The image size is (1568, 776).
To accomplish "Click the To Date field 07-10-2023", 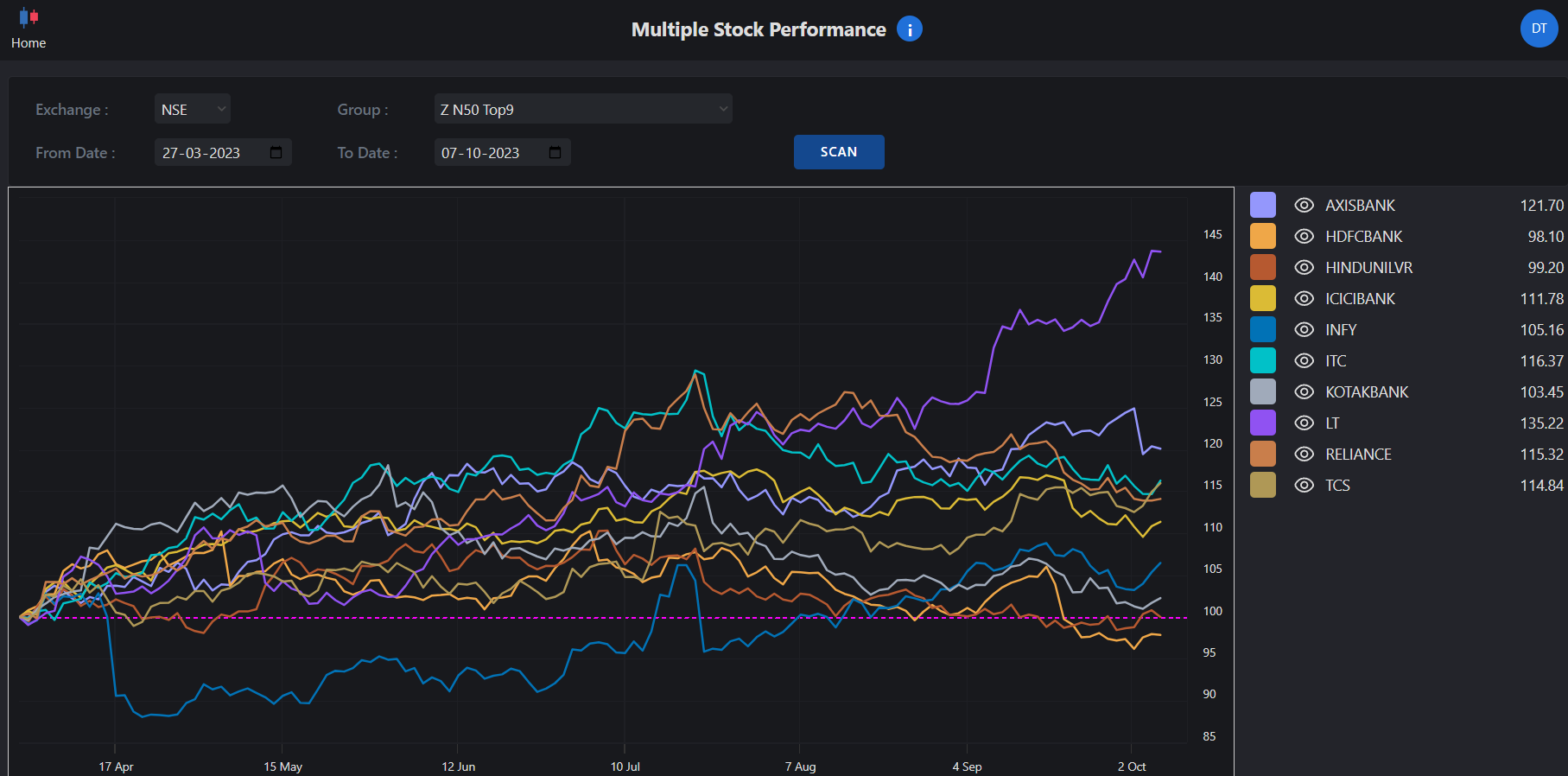I will coord(502,152).
